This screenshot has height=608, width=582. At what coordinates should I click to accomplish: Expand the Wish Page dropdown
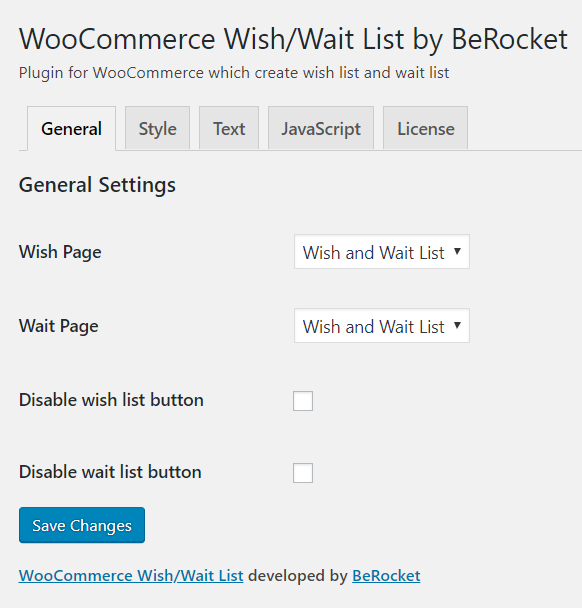(382, 252)
